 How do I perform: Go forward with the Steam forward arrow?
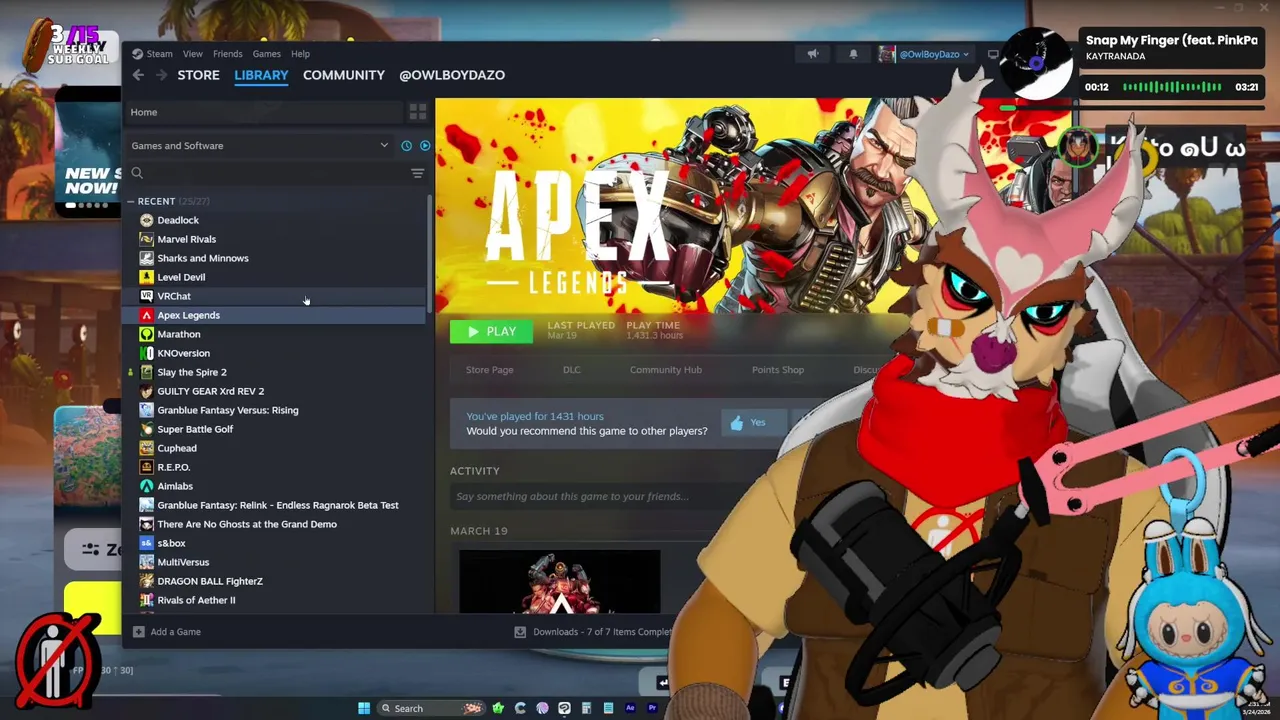pyautogui.click(x=162, y=75)
